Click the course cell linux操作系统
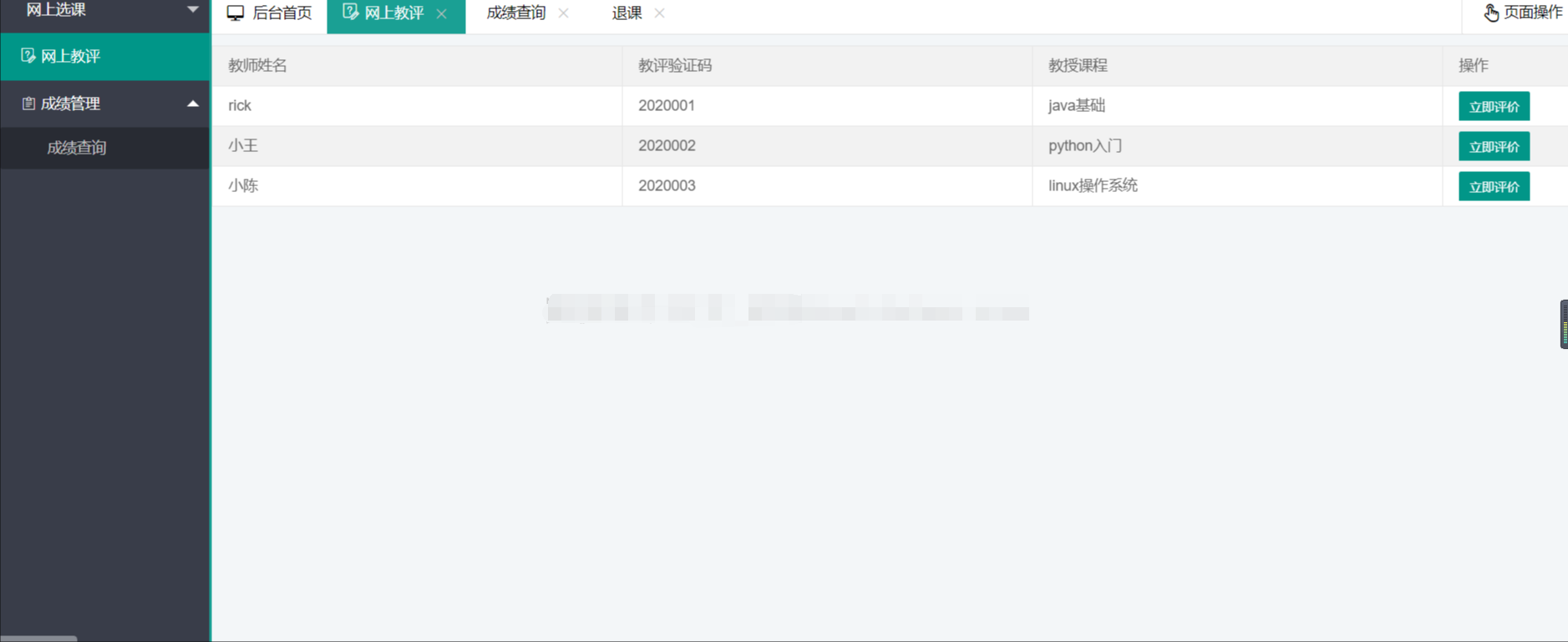1568x642 pixels. (x=1237, y=186)
